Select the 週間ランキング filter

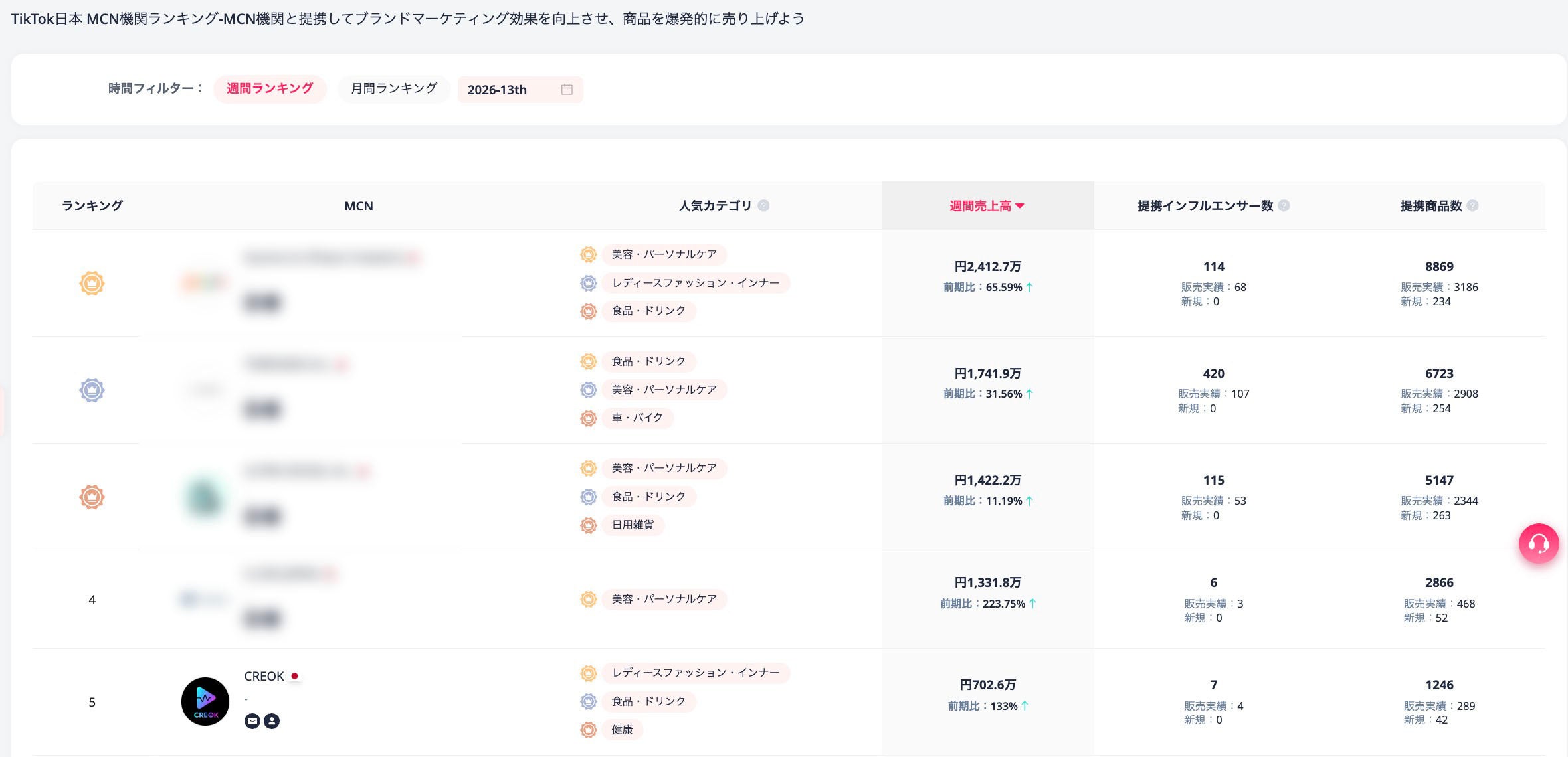[x=270, y=89]
